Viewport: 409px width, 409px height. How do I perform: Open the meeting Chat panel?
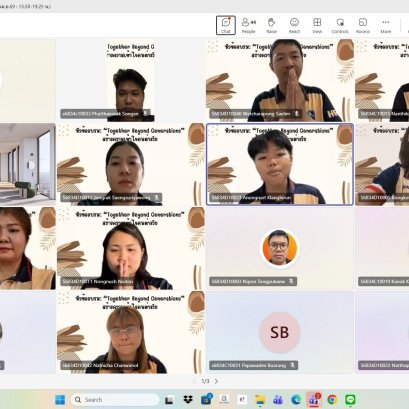click(x=226, y=25)
